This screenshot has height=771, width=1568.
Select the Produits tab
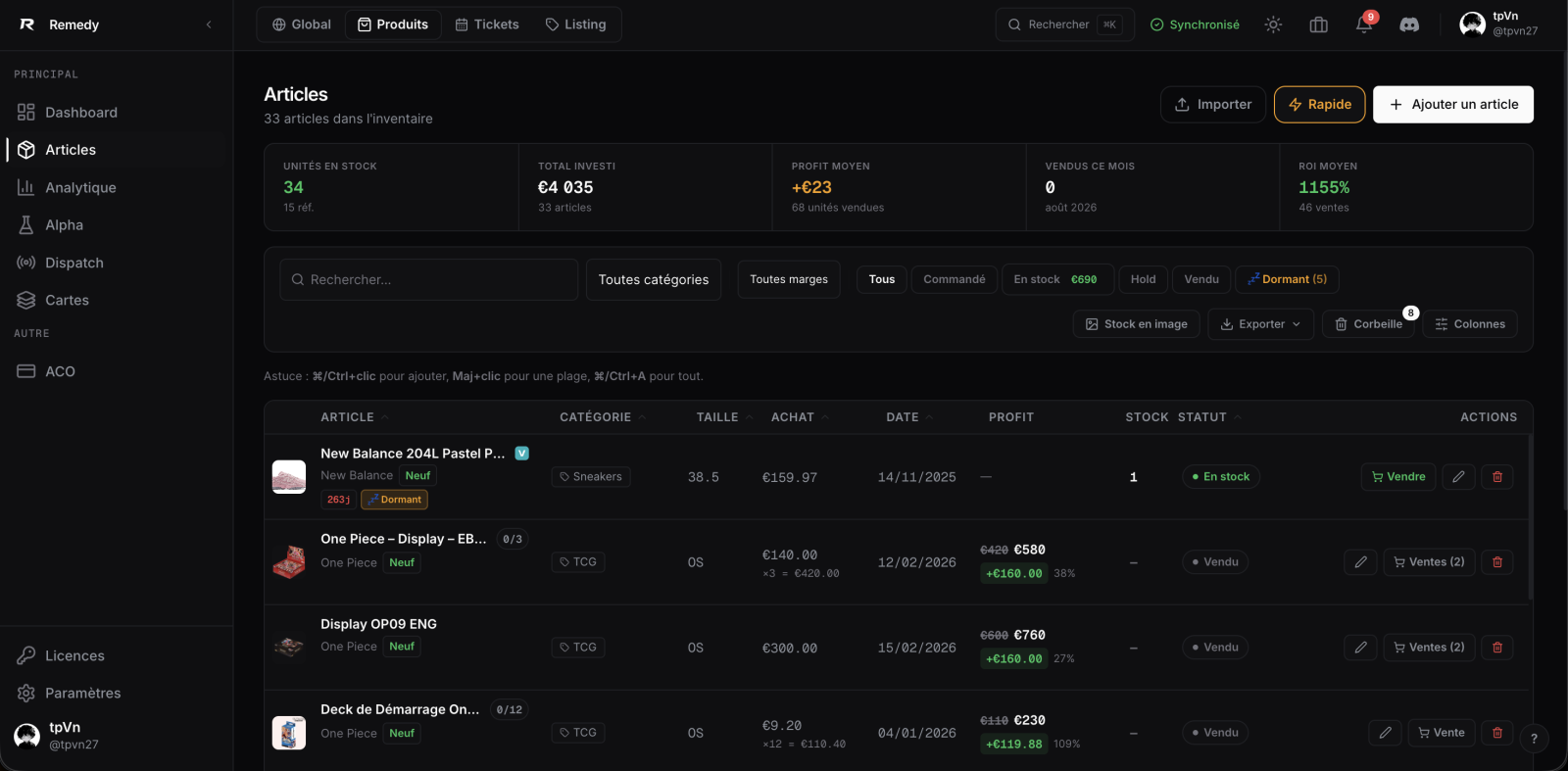click(393, 24)
